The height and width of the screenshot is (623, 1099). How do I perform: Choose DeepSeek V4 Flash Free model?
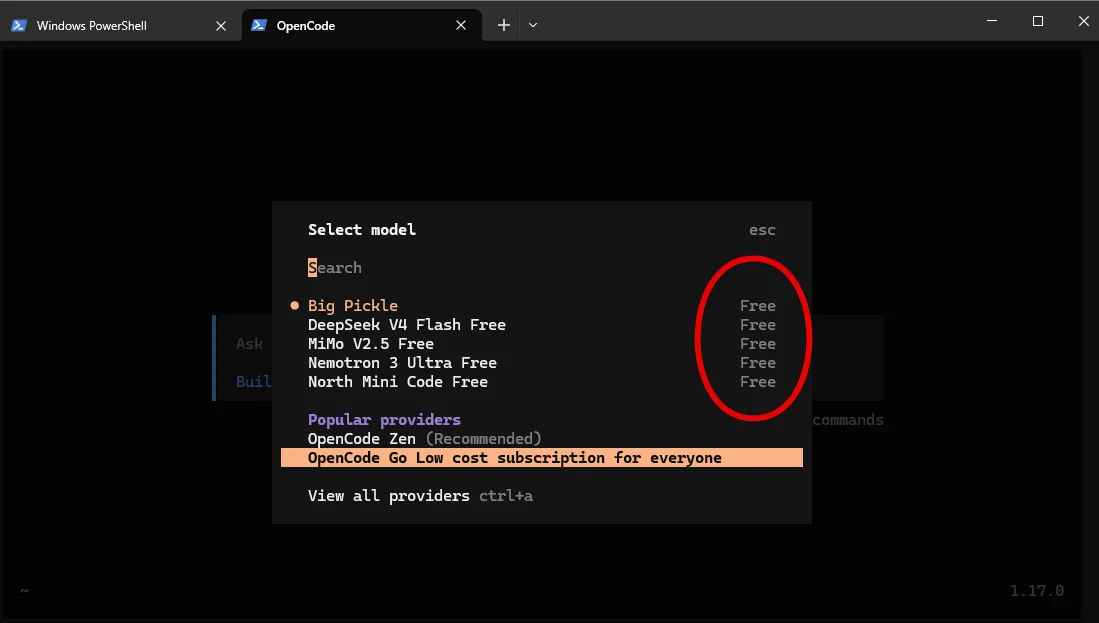click(x=541, y=324)
